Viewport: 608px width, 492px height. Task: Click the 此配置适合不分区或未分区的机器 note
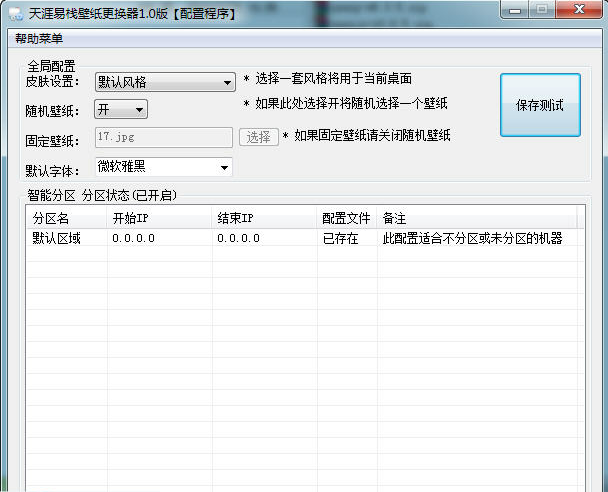coord(472,238)
